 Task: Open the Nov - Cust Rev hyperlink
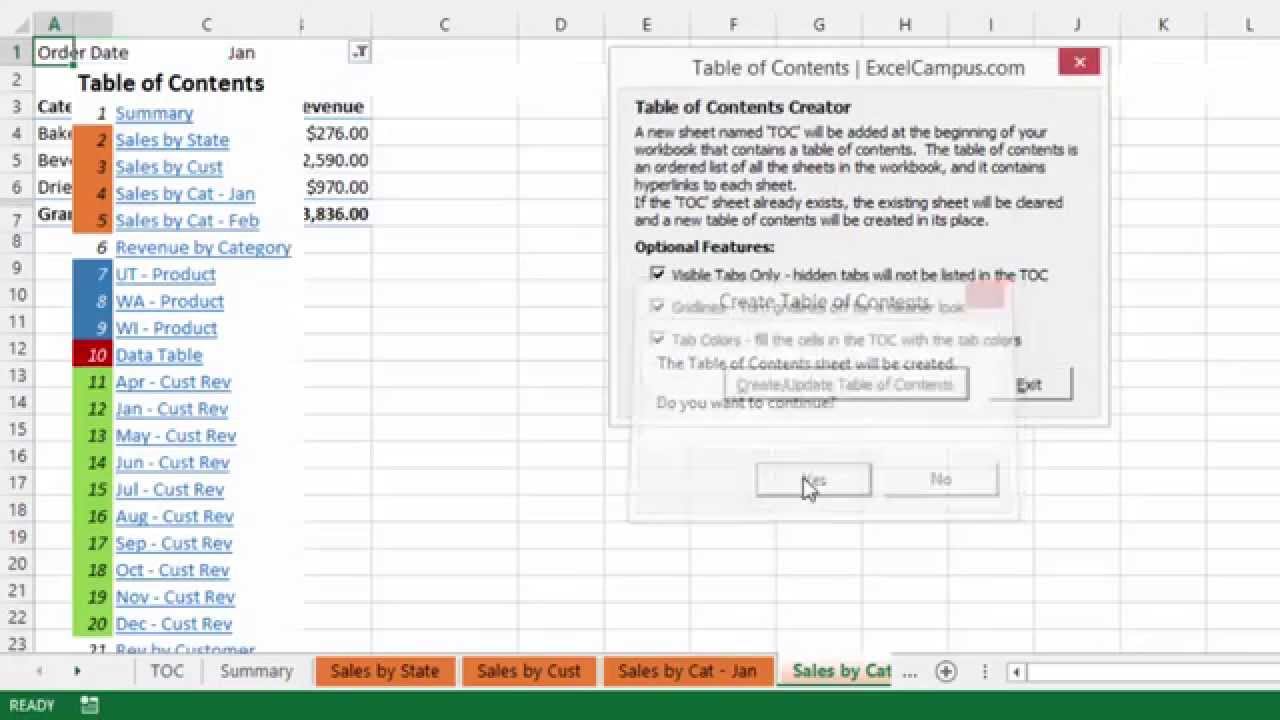point(175,597)
